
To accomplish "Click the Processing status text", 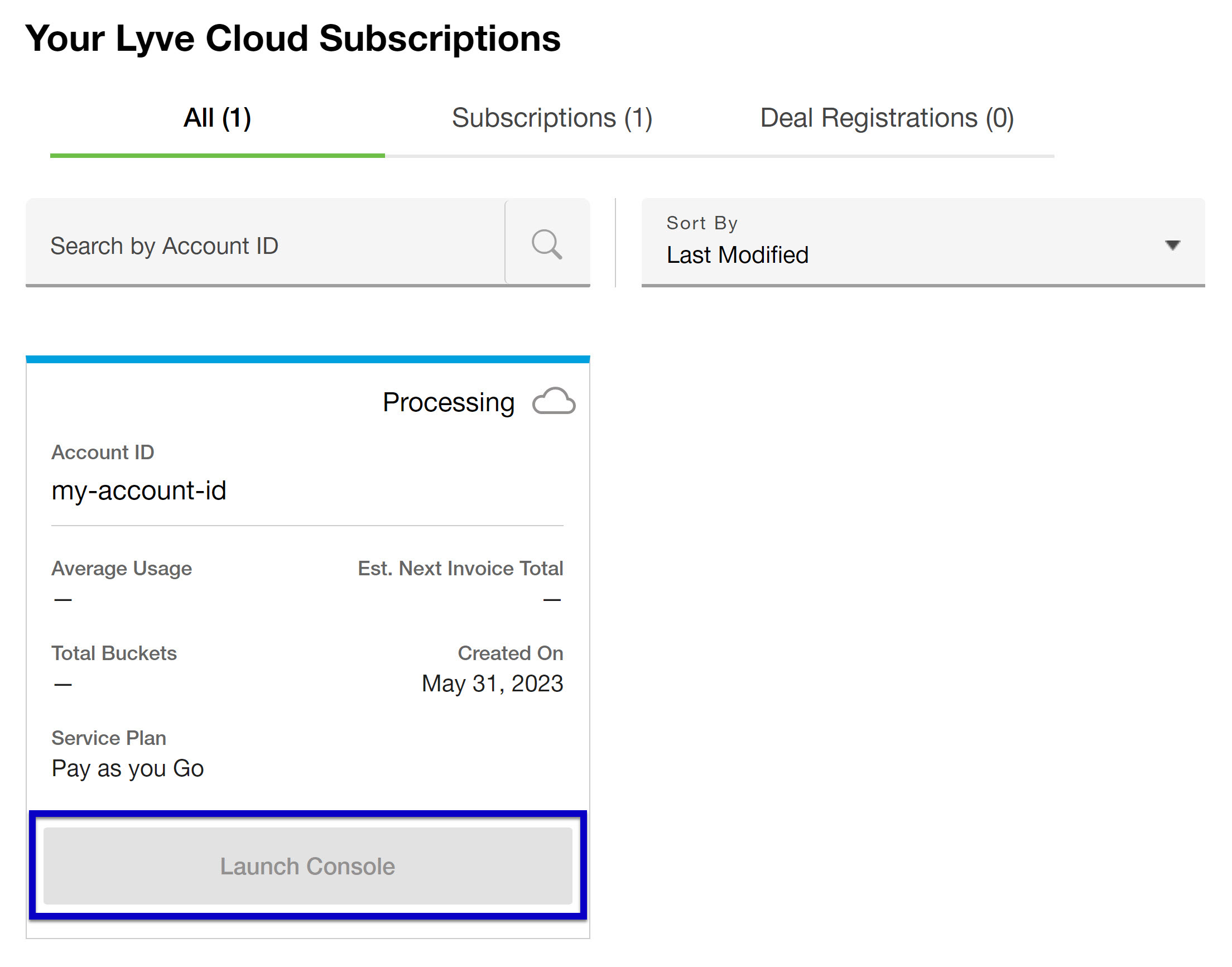I will [448, 402].
